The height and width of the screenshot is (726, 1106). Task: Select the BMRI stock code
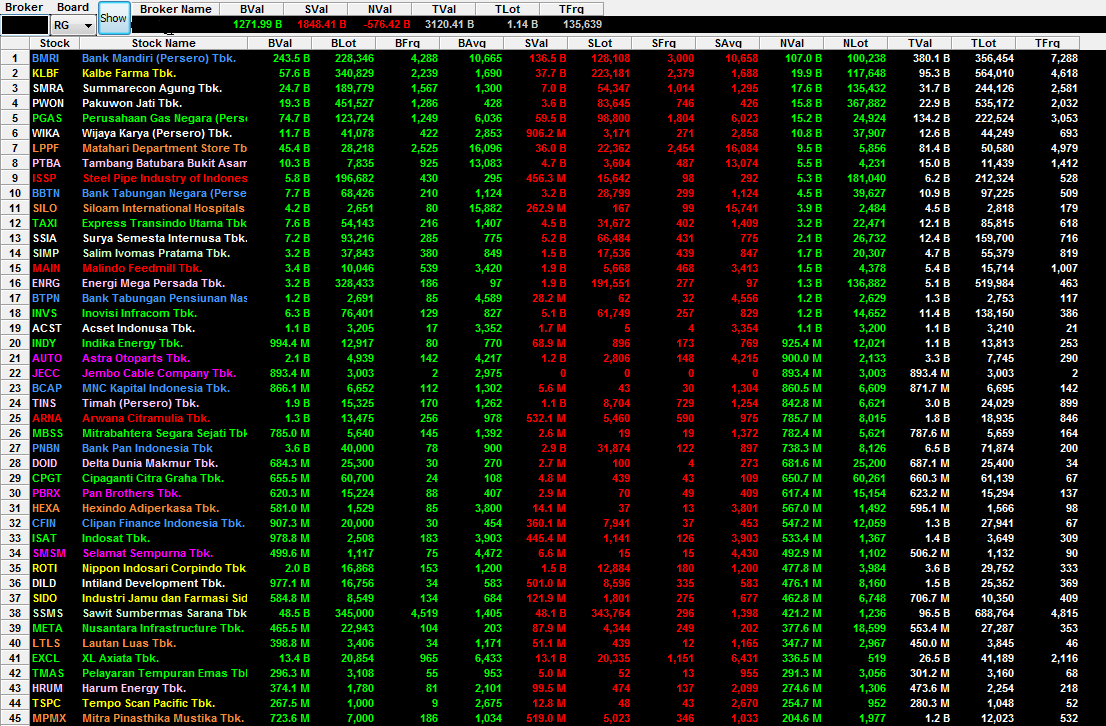[46, 59]
